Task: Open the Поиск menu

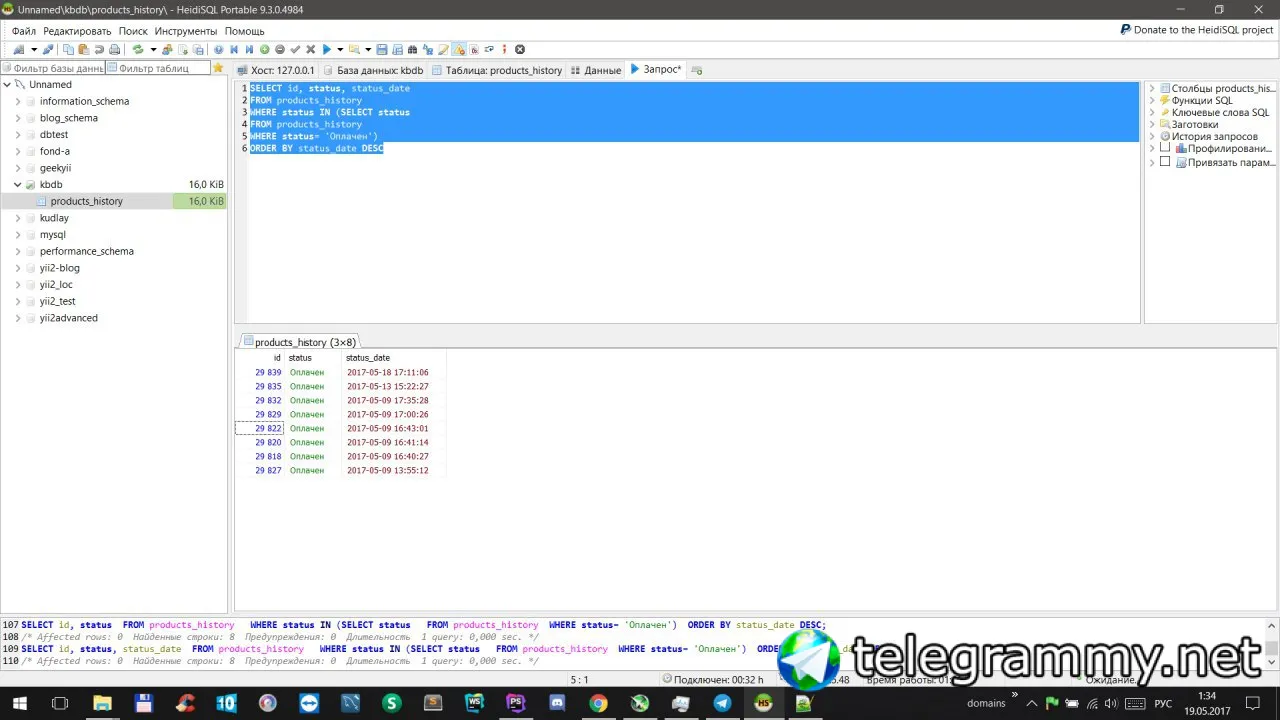Action: (133, 31)
